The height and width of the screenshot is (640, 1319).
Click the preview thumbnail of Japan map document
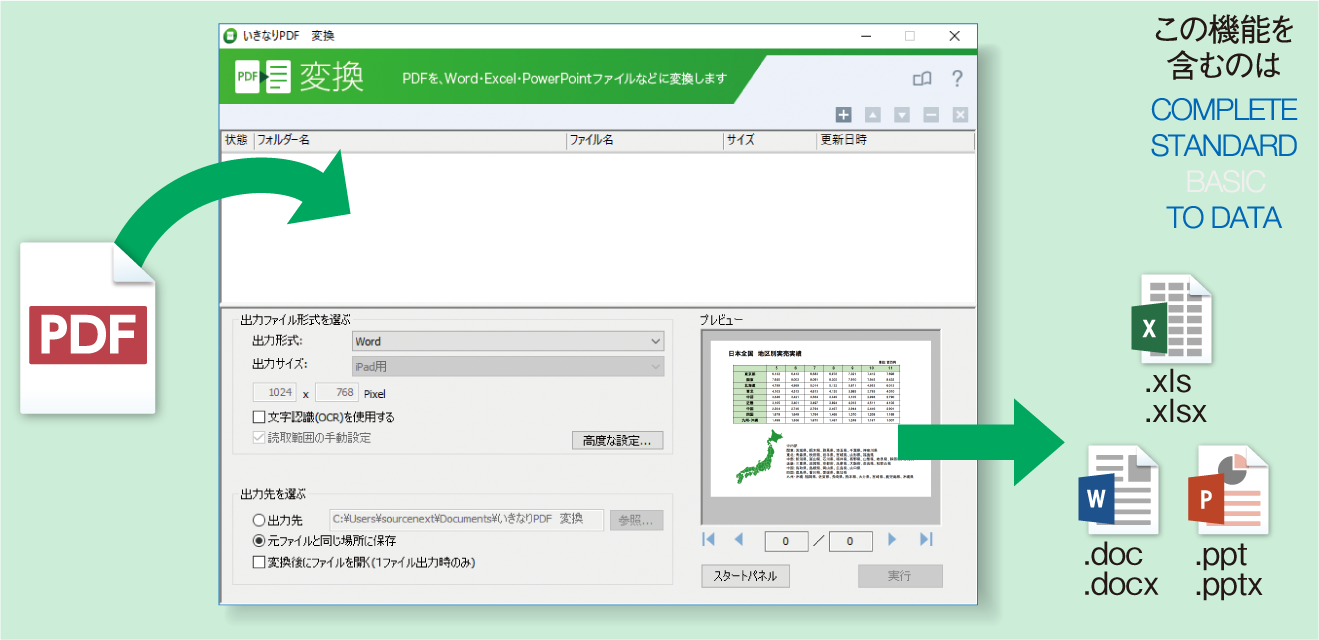coord(821,421)
